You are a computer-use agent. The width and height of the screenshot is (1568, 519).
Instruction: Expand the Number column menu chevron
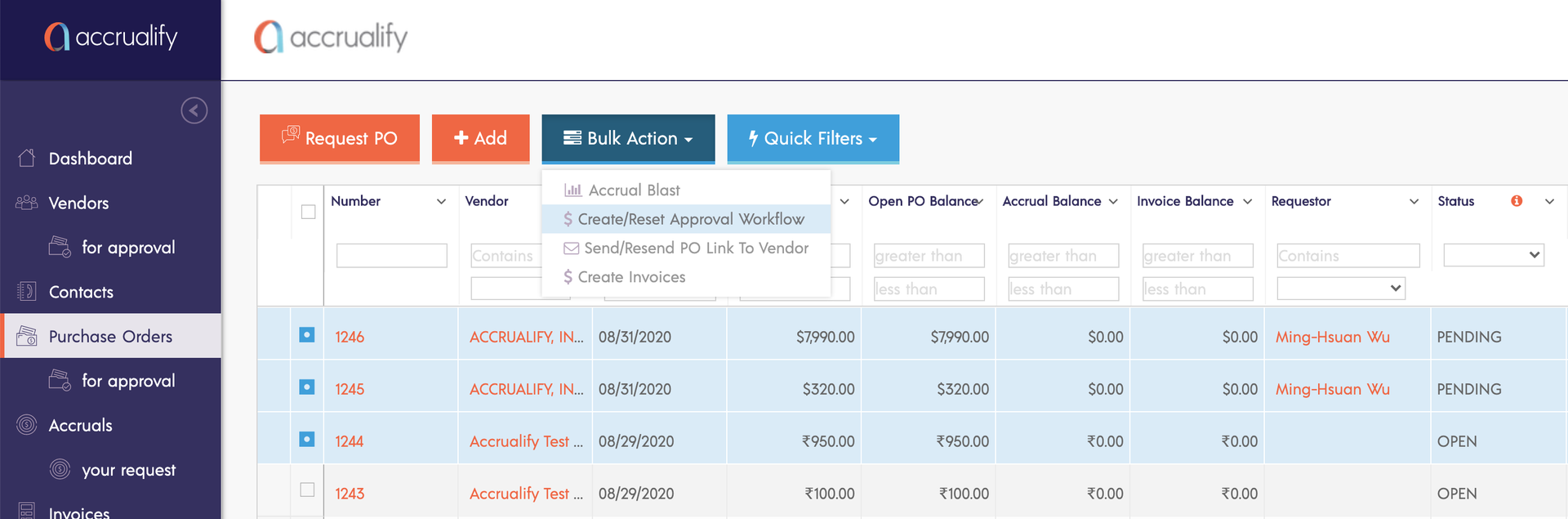click(x=441, y=202)
